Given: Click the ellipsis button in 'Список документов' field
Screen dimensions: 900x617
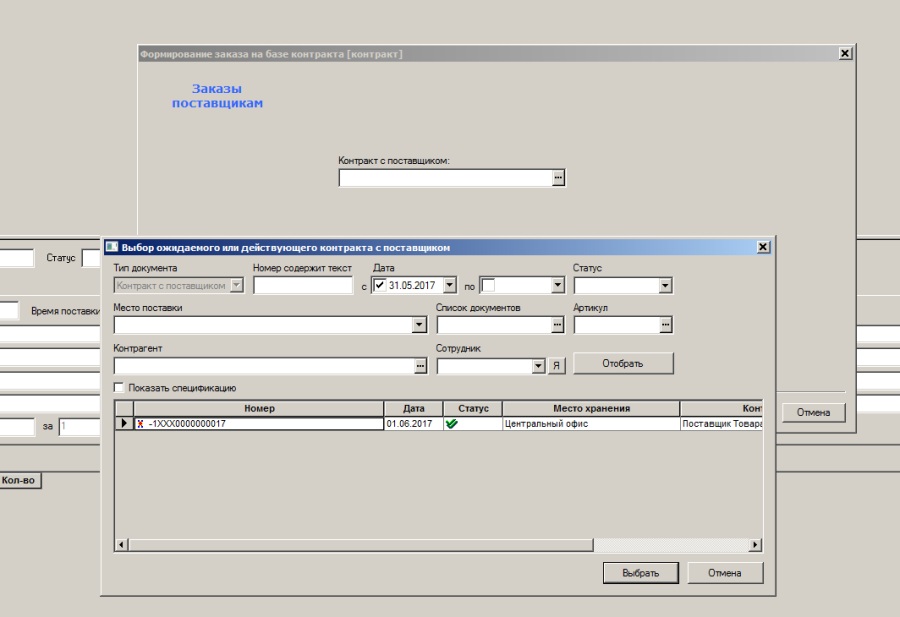Looking at the screenshot, I should click(557, 325).
